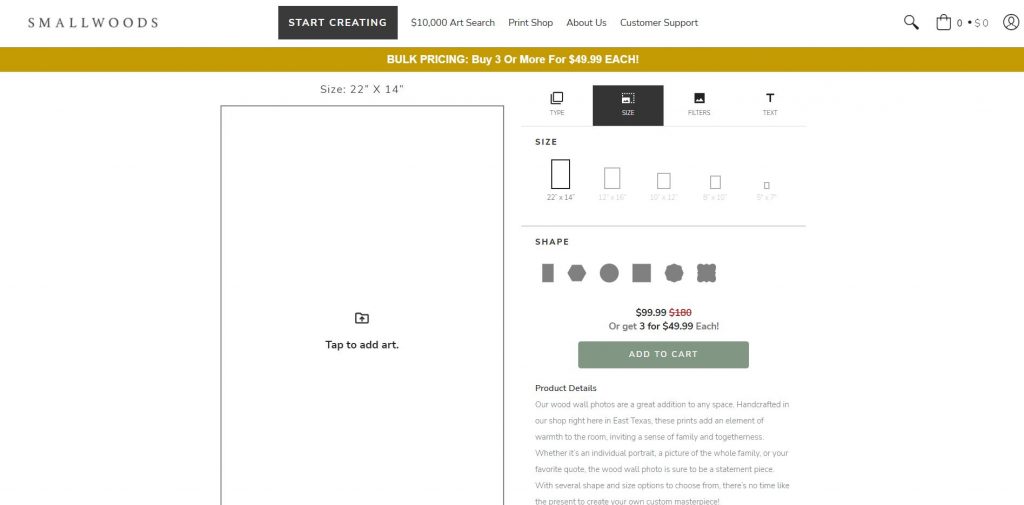Select the hexagon shape
Screen dimensions: 1024x505
(x=577, y=273)
